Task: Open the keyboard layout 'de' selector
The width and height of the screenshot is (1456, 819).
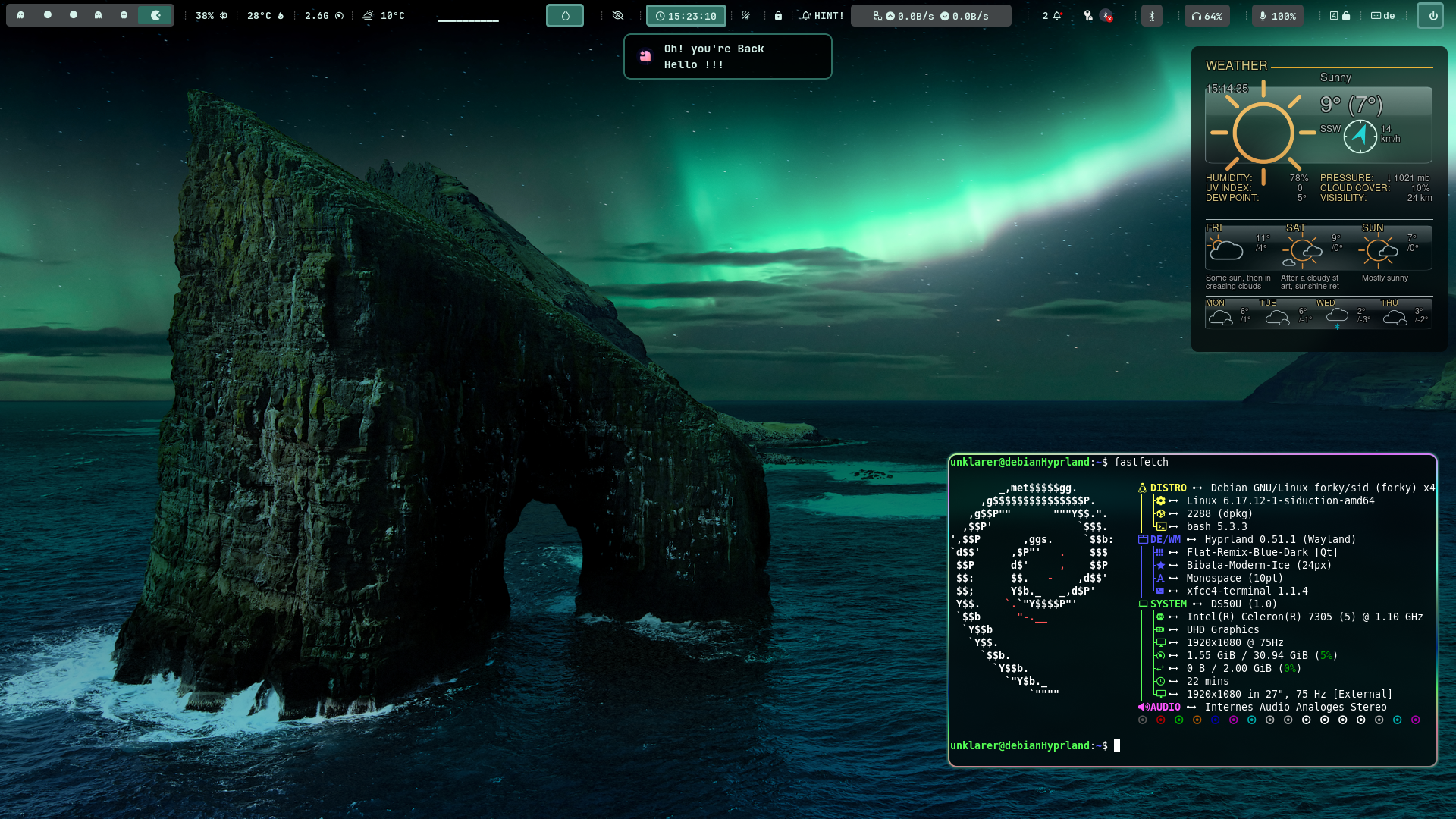Action: click(1382, 16)
